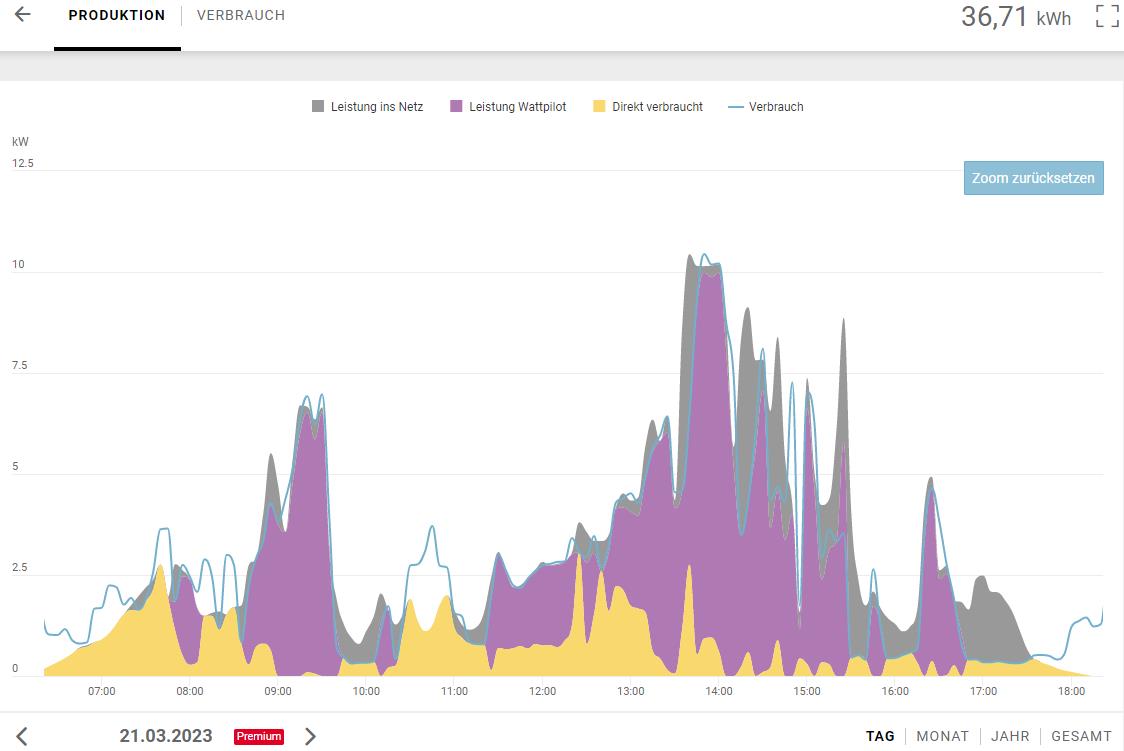The image size is (1124, 751).
Task: Toggle the purple Leistung Wattpilot swatch
Action: coord(456,106)
